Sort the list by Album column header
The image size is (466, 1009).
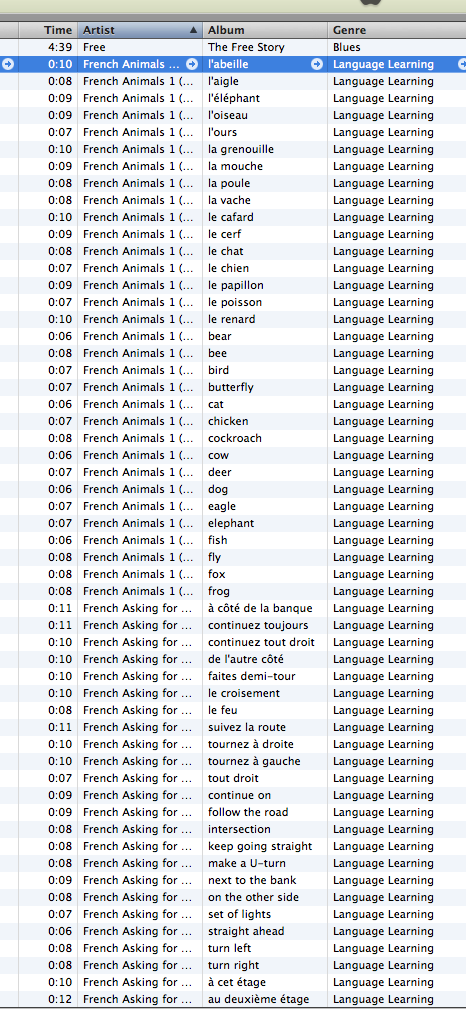(x=265, y=30)
